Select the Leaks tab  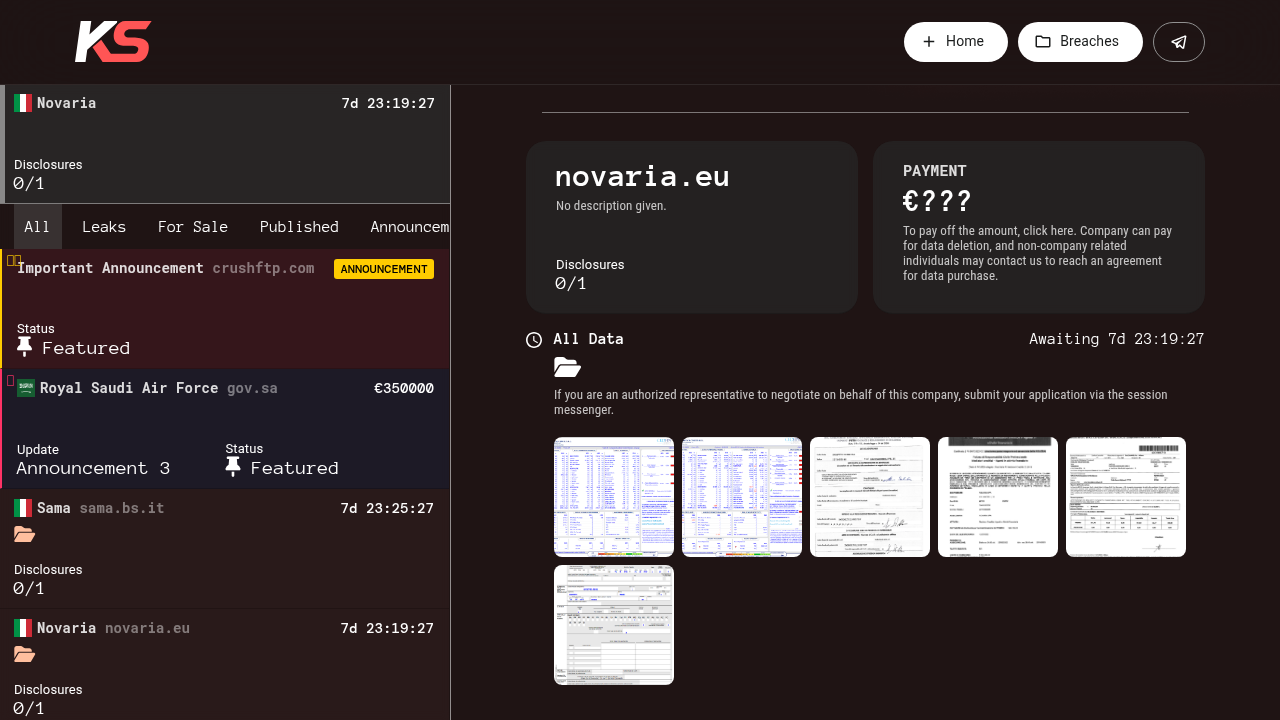click(104, 227)
